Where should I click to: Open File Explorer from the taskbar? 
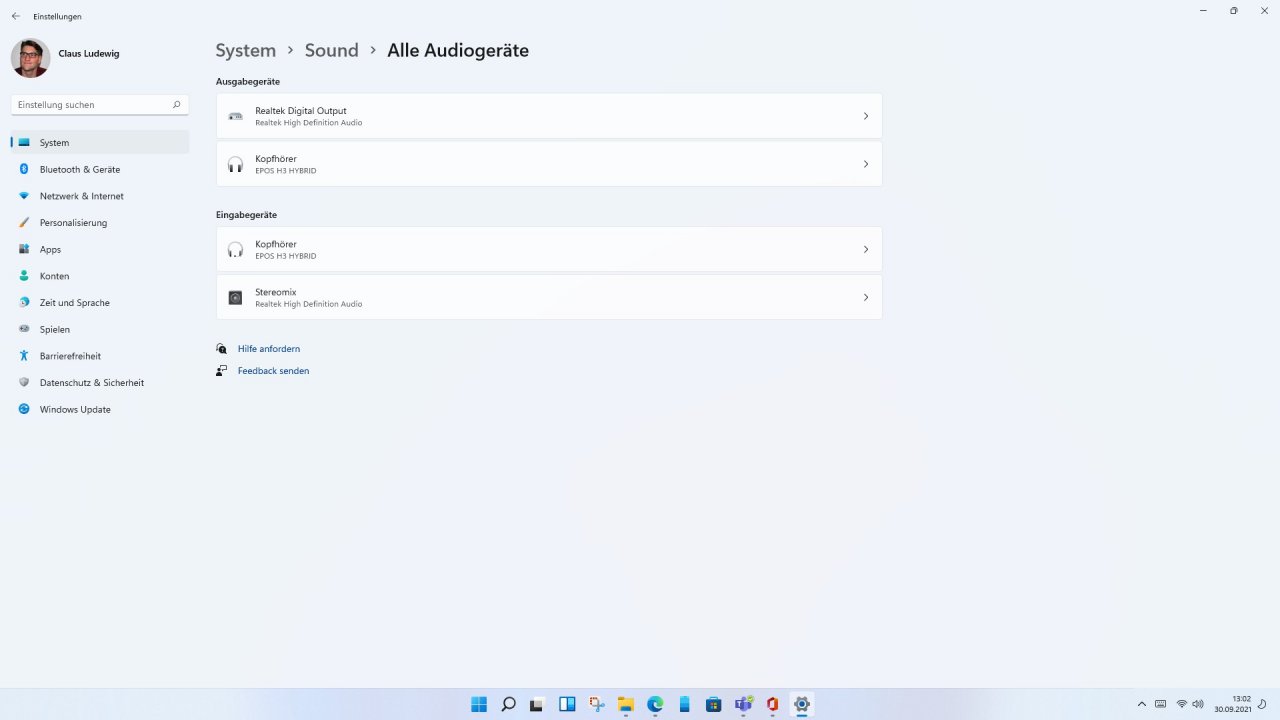[625, 704]
